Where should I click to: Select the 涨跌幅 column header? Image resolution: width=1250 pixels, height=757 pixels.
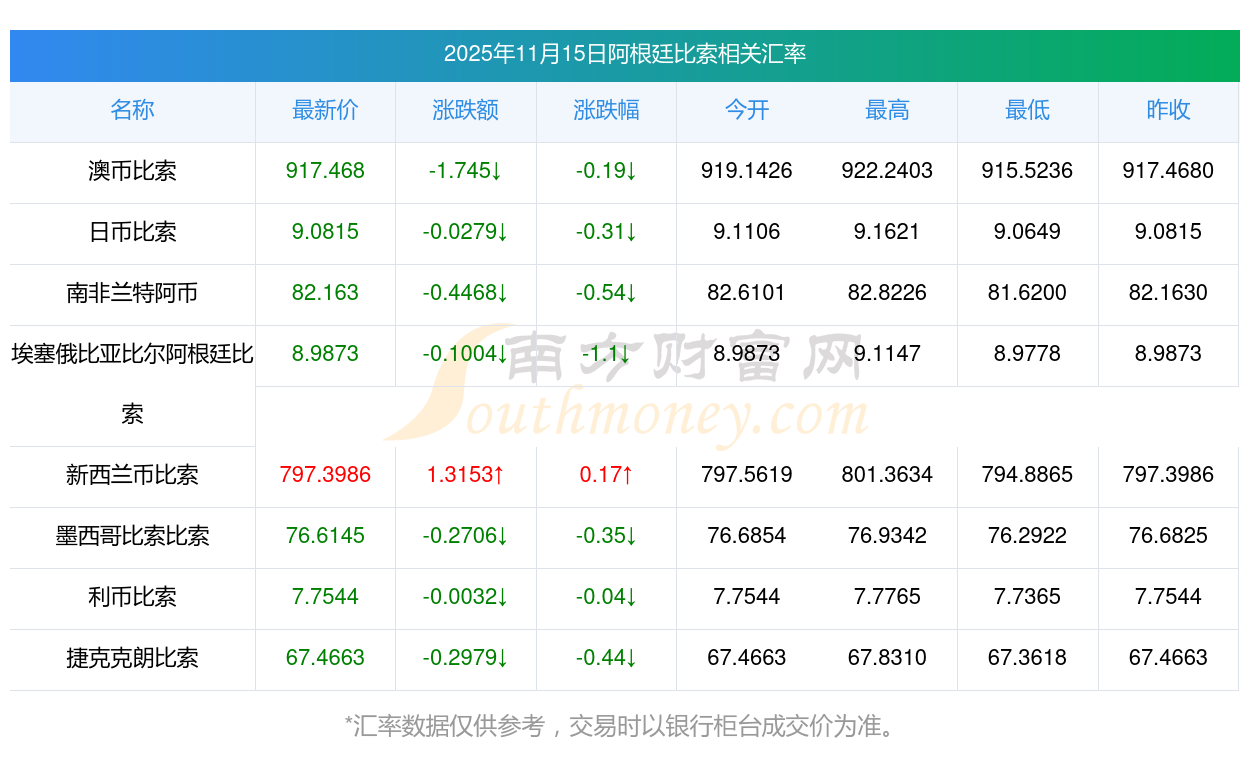click(x=606, y=110)
